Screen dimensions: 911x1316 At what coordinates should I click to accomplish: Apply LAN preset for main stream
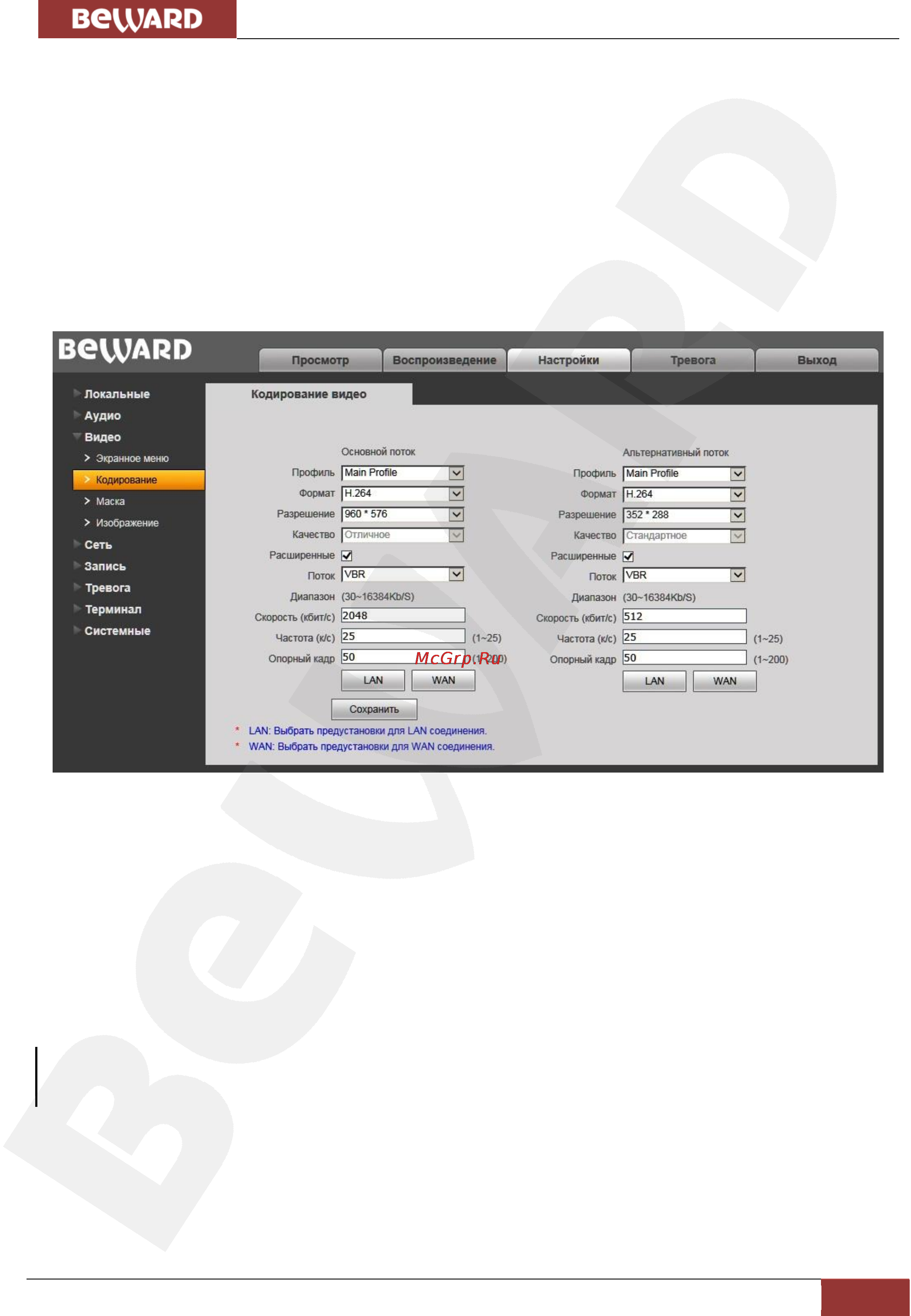[373, 681]
